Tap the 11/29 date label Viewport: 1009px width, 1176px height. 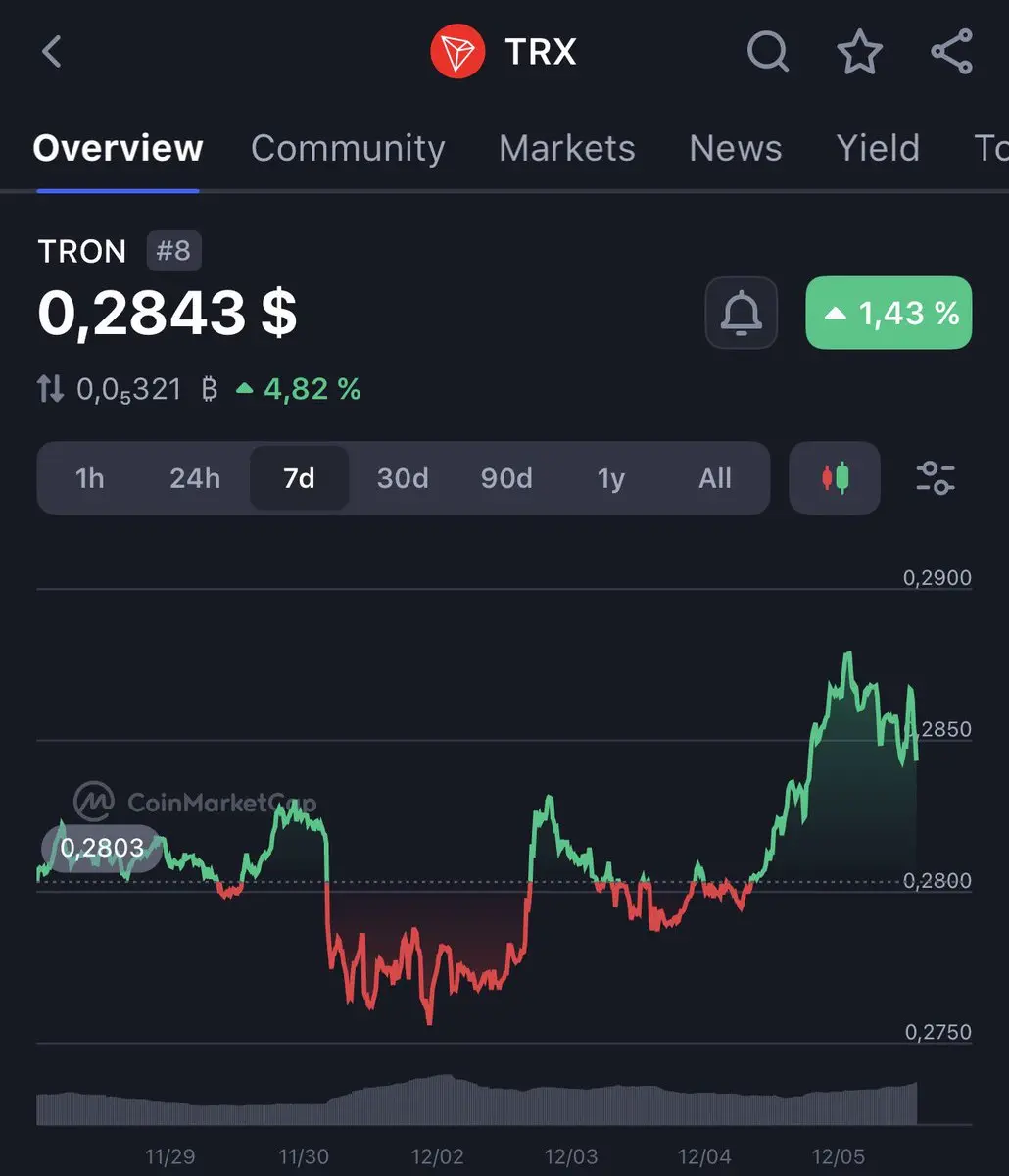(169, 1156)
